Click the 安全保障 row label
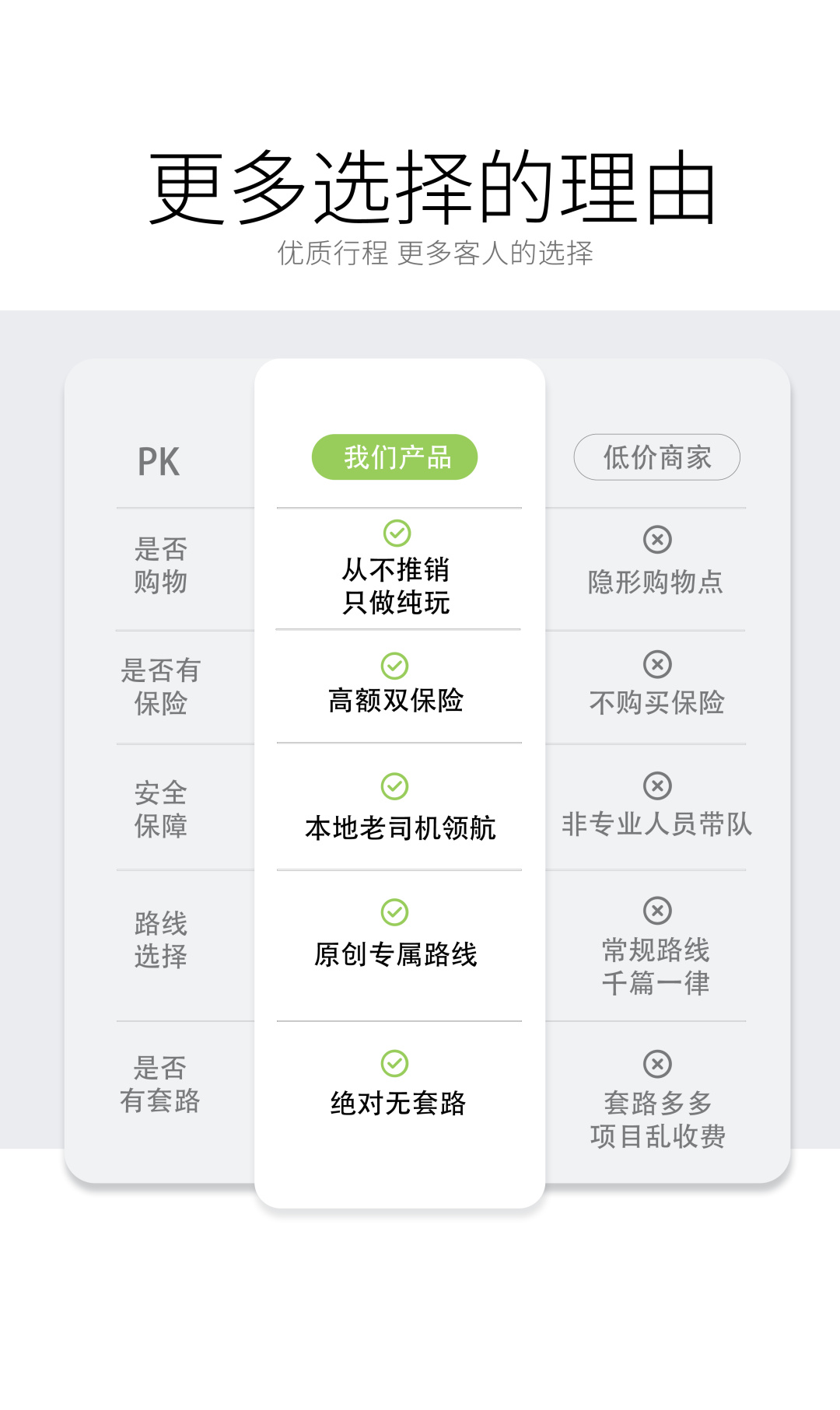Viewport: 840px width, 1410px height. click(x=161, y=810)
